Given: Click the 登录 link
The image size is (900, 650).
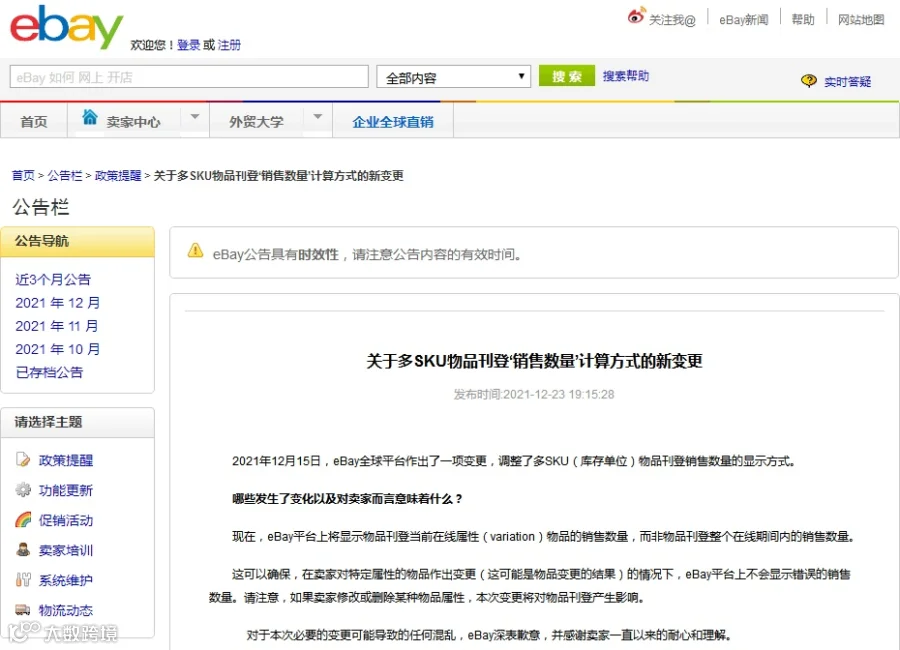Looking at the screenshot, I should click(188, 45).
